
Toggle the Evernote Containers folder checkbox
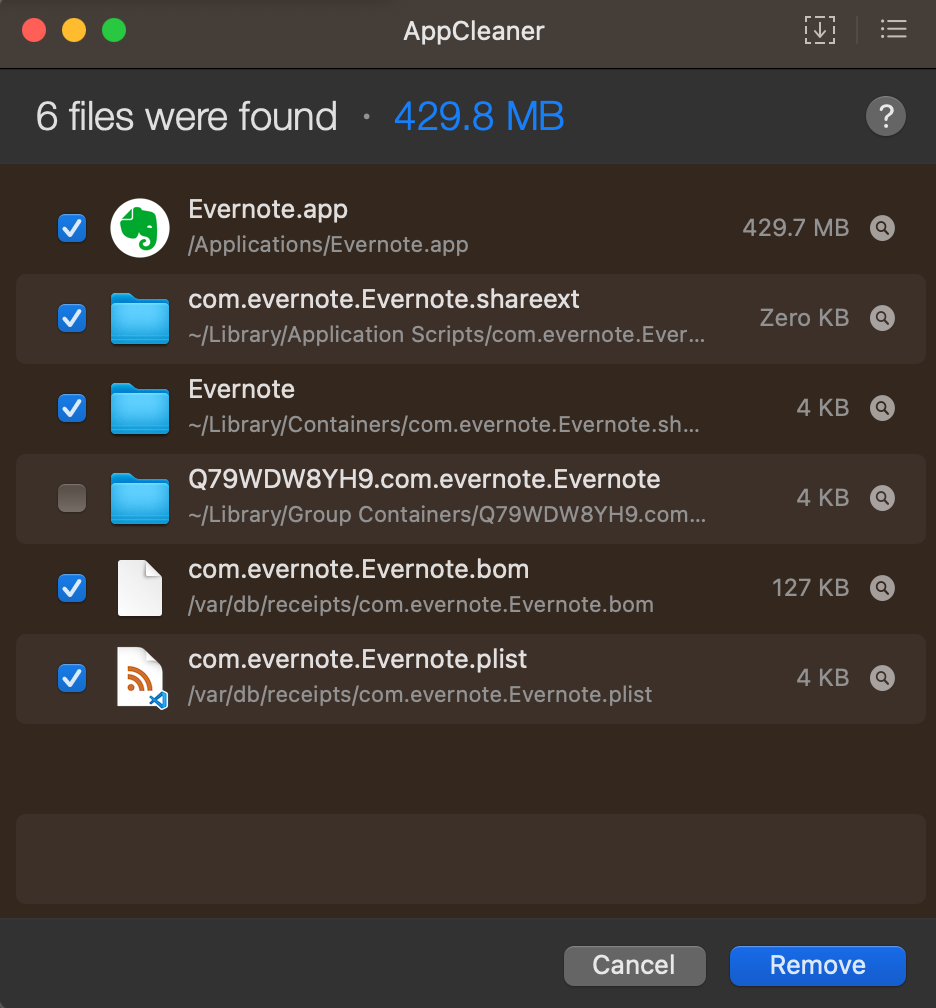(72, 408)
